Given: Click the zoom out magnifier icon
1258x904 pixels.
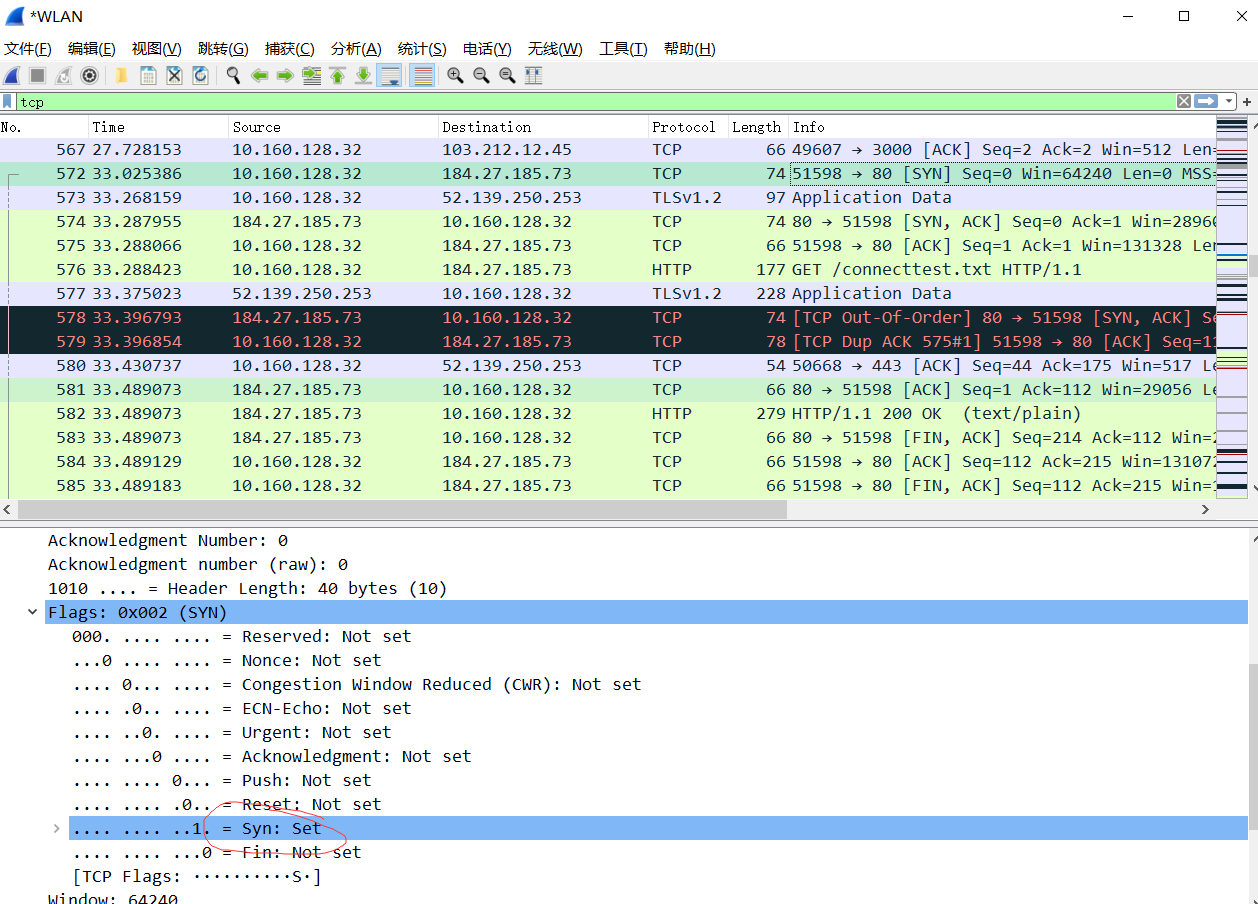Looking at the screenshot, I should (481, 75).
